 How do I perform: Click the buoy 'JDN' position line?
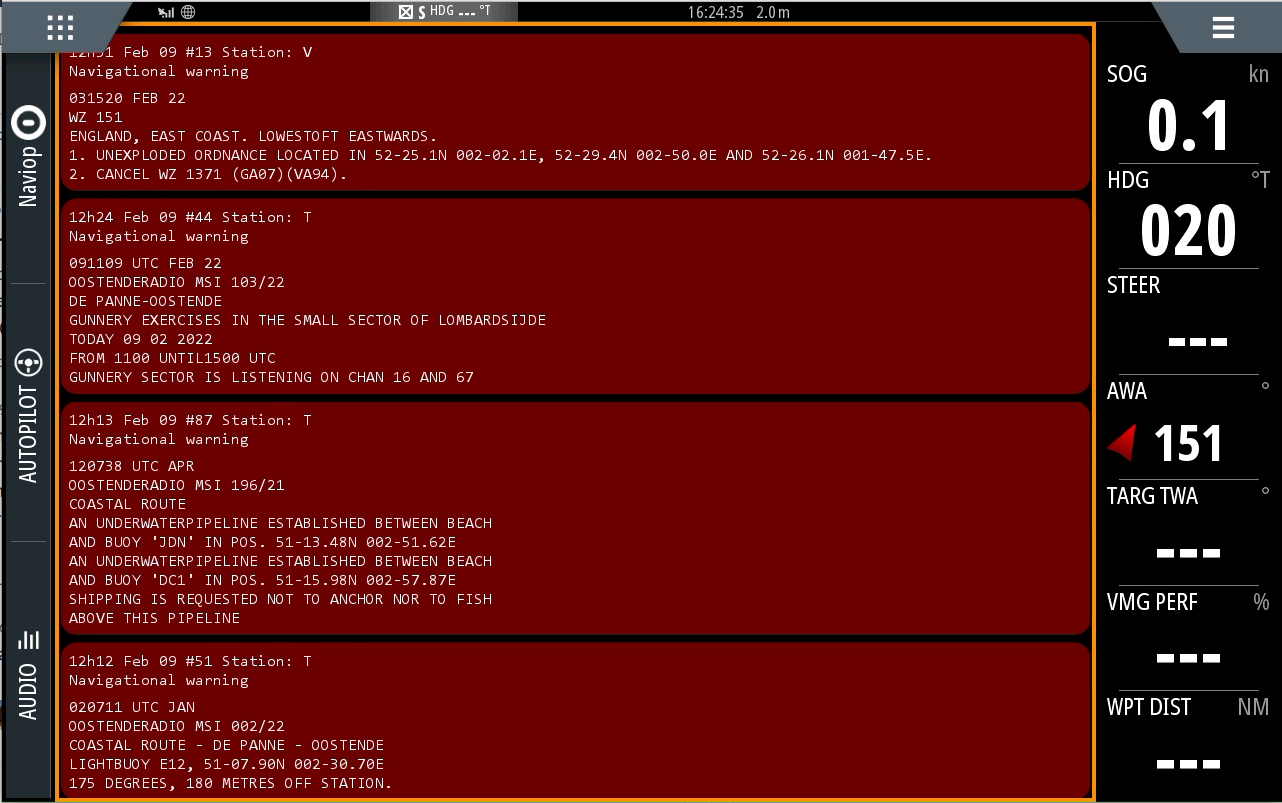coord(263,542)
